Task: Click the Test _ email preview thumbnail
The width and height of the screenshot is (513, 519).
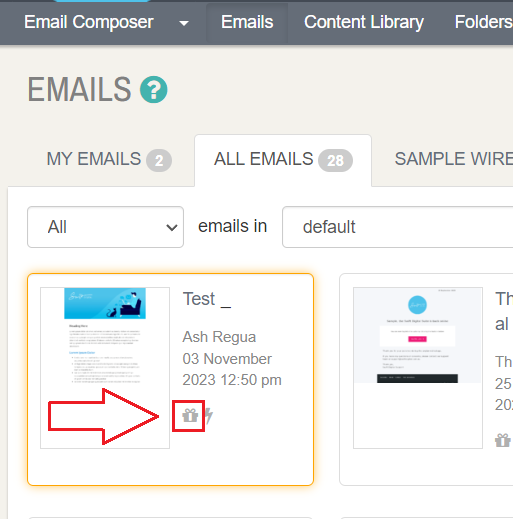Action: pos(105,368)
